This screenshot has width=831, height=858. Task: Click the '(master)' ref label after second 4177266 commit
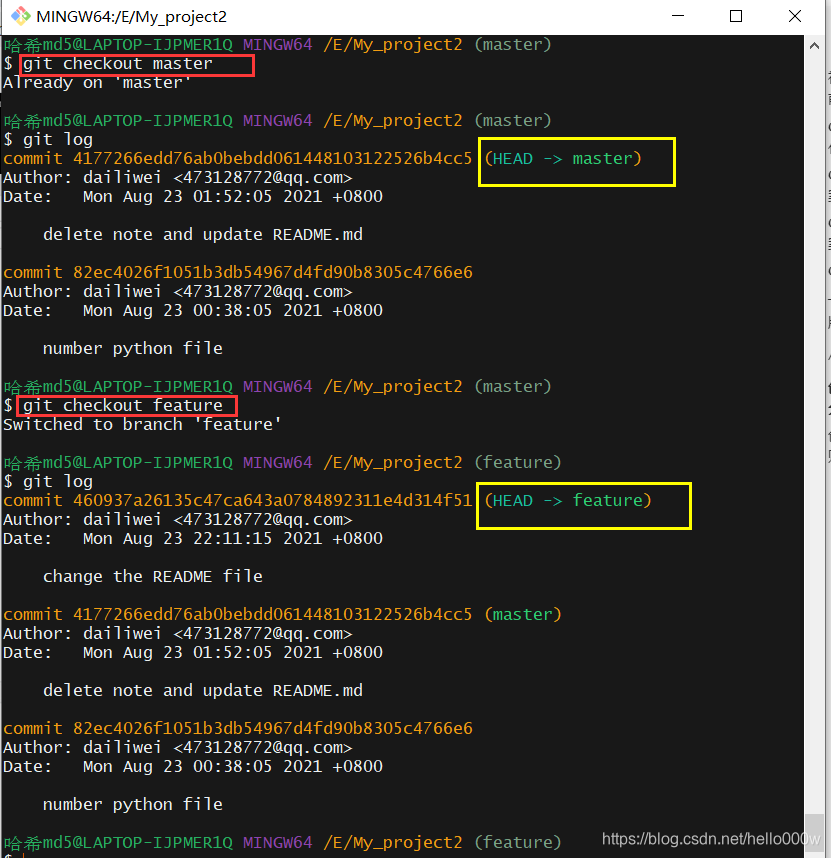coord(523,614)
